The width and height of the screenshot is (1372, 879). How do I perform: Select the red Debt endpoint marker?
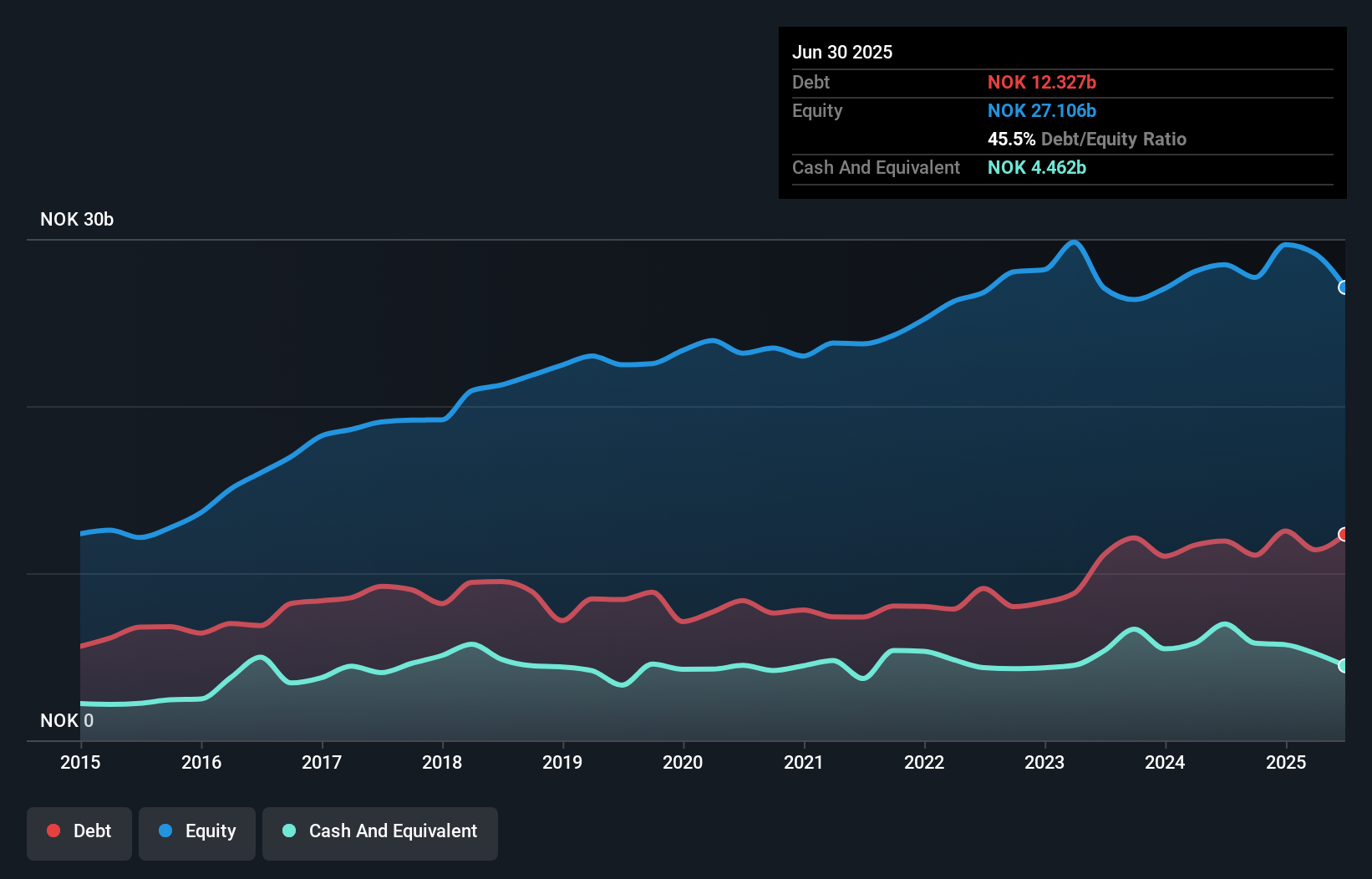pos(1343,534)
